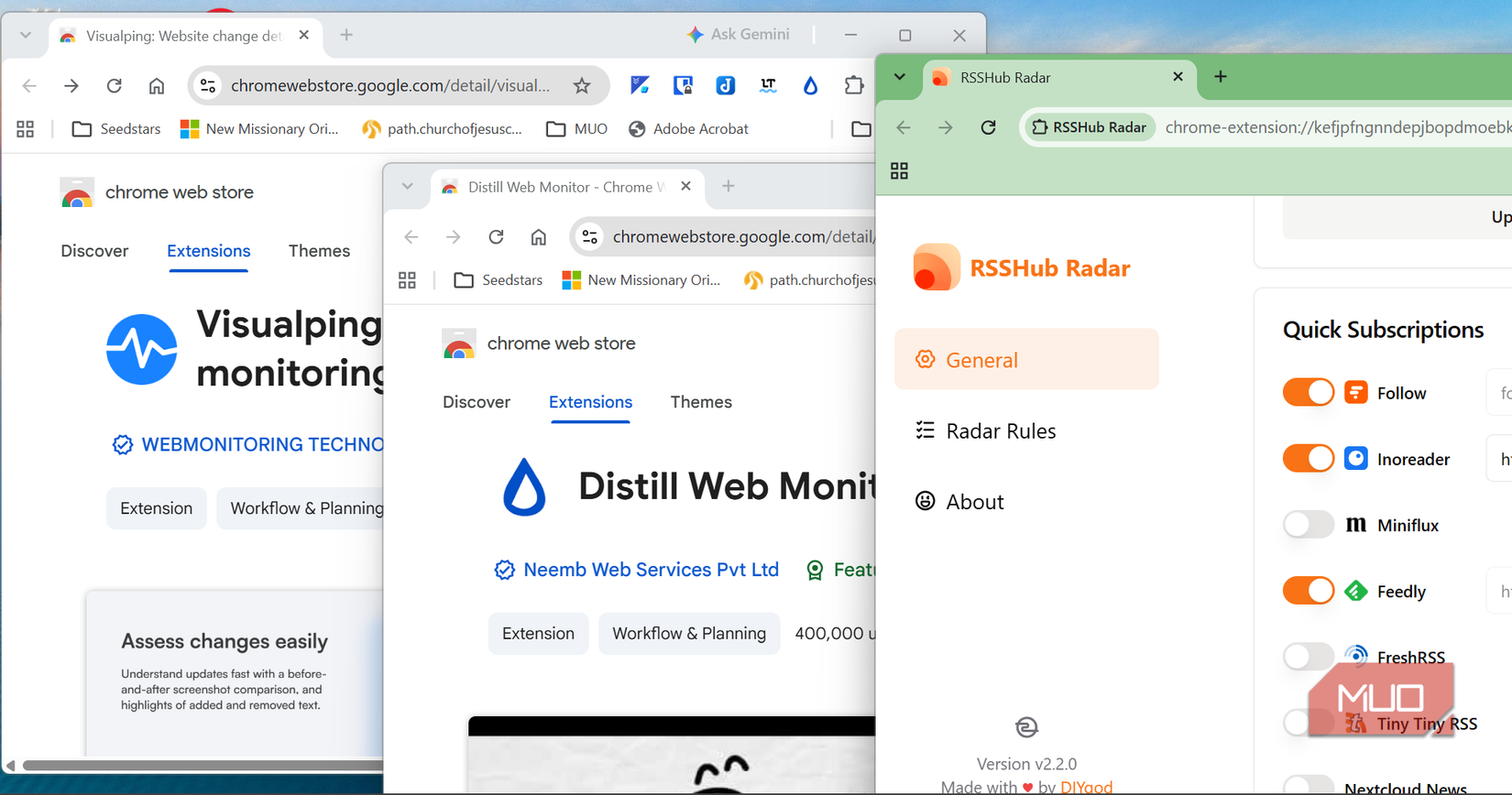Image resolution: width=1512 pixels, height=795 pixels.
Task: Disable the Inoreader subscription toggle
Action: (x=1309, y=458)
